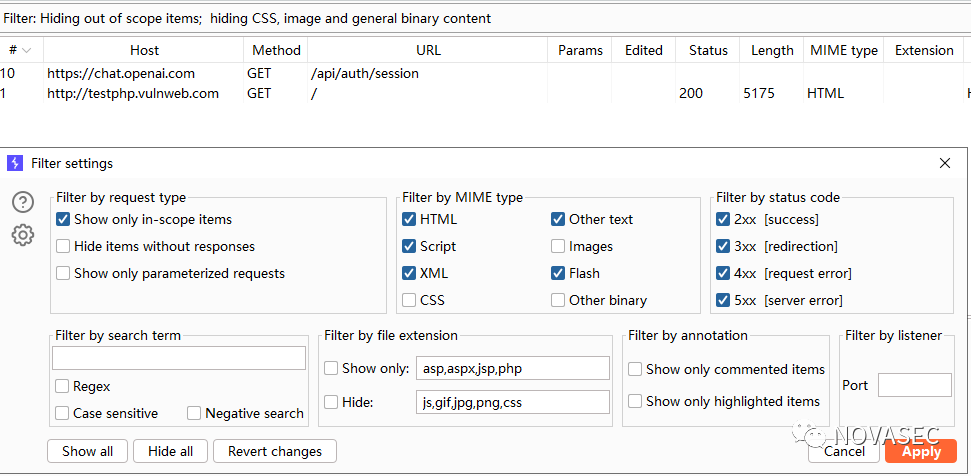Enable the Regex search option
The width and height of the screenshot is (971, 476).
[62, 386]
